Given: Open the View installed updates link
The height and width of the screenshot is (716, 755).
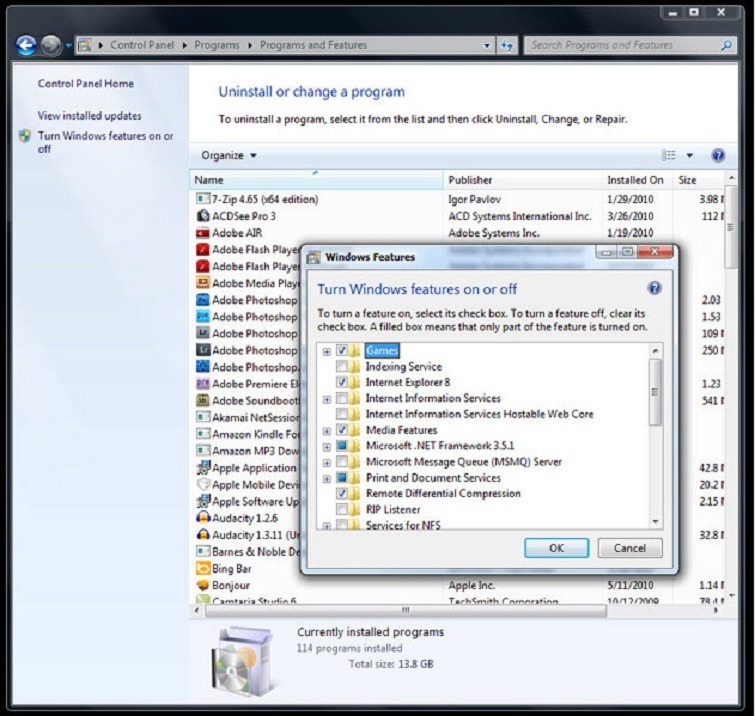Looking at the screenshot, I should click(x=89, y=116).
